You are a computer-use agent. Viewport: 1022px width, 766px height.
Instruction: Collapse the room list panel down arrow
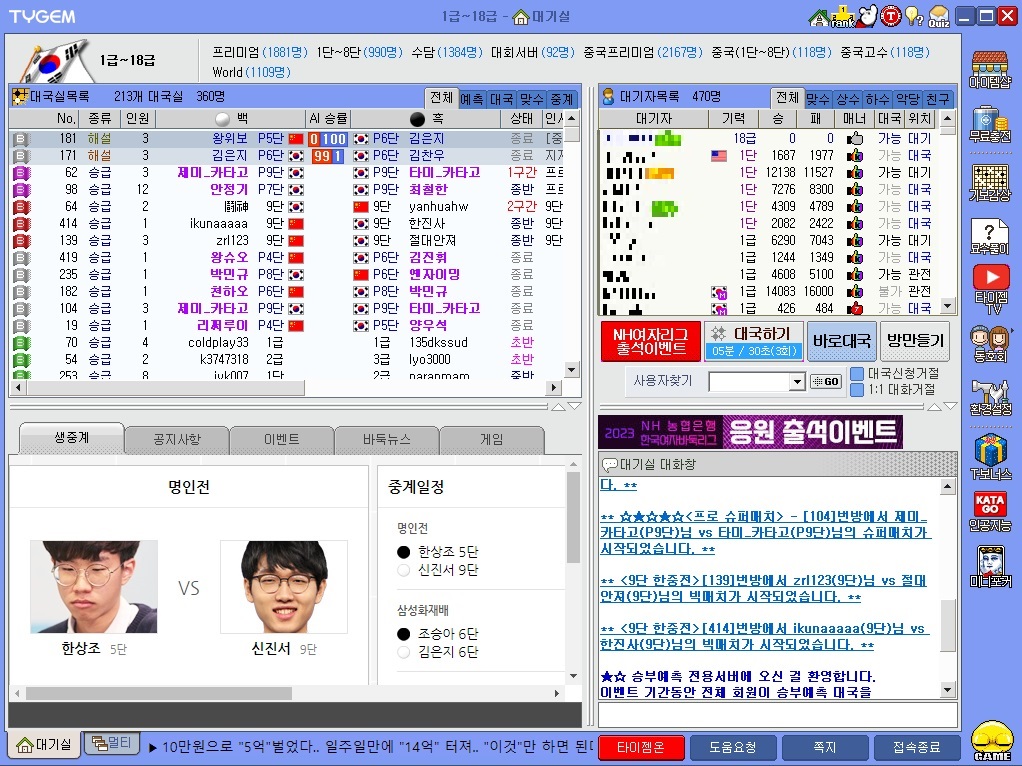pyautogui.click(x=574, y=407)
